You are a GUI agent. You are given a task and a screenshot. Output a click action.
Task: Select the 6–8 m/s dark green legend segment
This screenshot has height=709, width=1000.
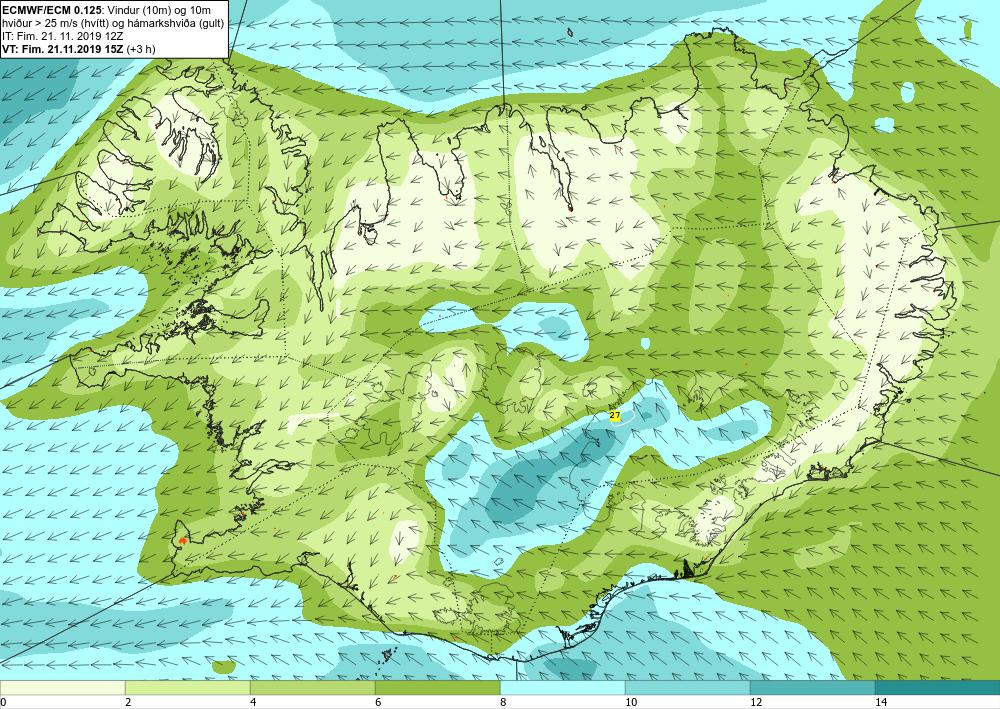[438, 687]
